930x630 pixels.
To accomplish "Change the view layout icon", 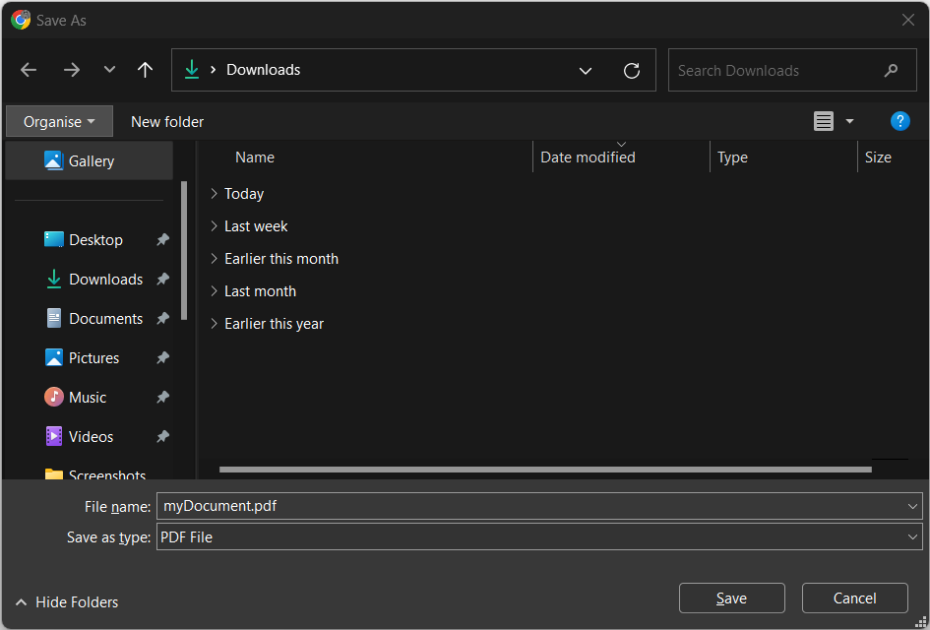I will click(x=823, y=121).
